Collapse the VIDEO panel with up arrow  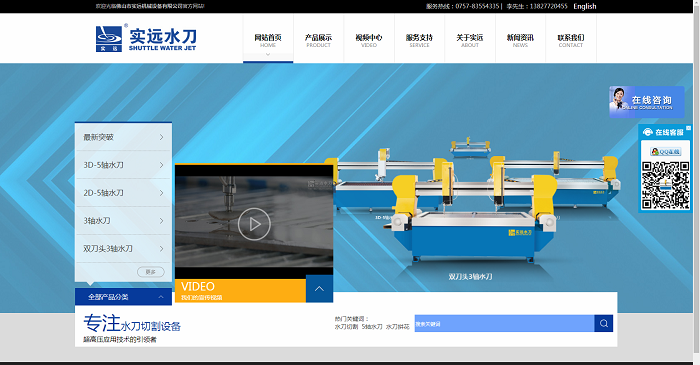click(x=319, y=289)
